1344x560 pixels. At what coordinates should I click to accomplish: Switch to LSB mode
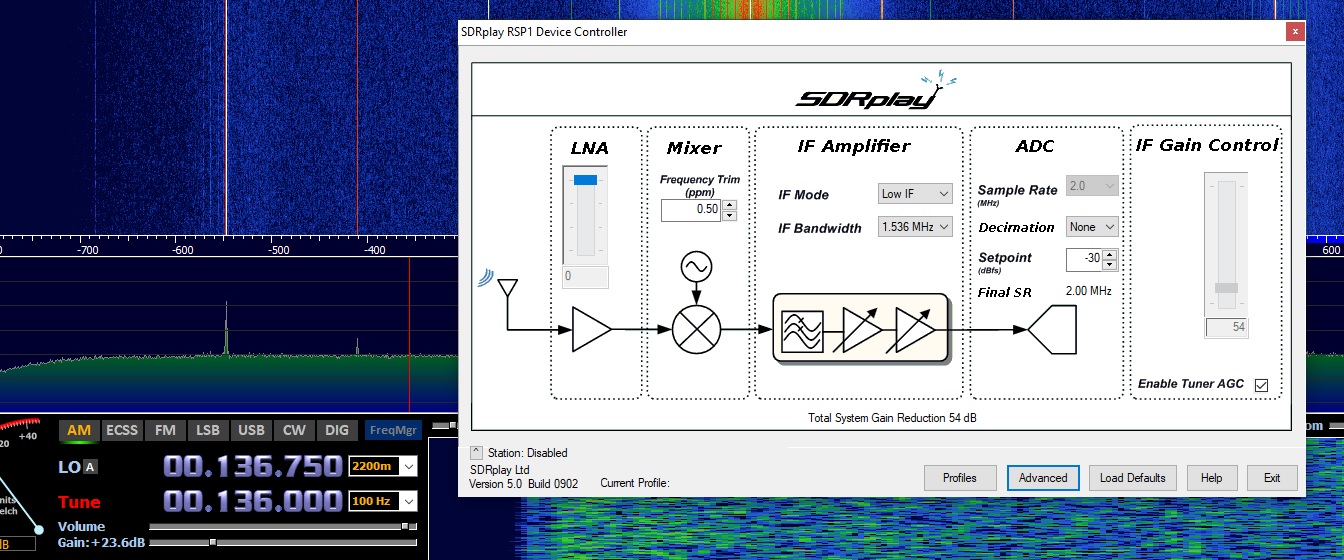pyautogui.click(x=208, y=430)
